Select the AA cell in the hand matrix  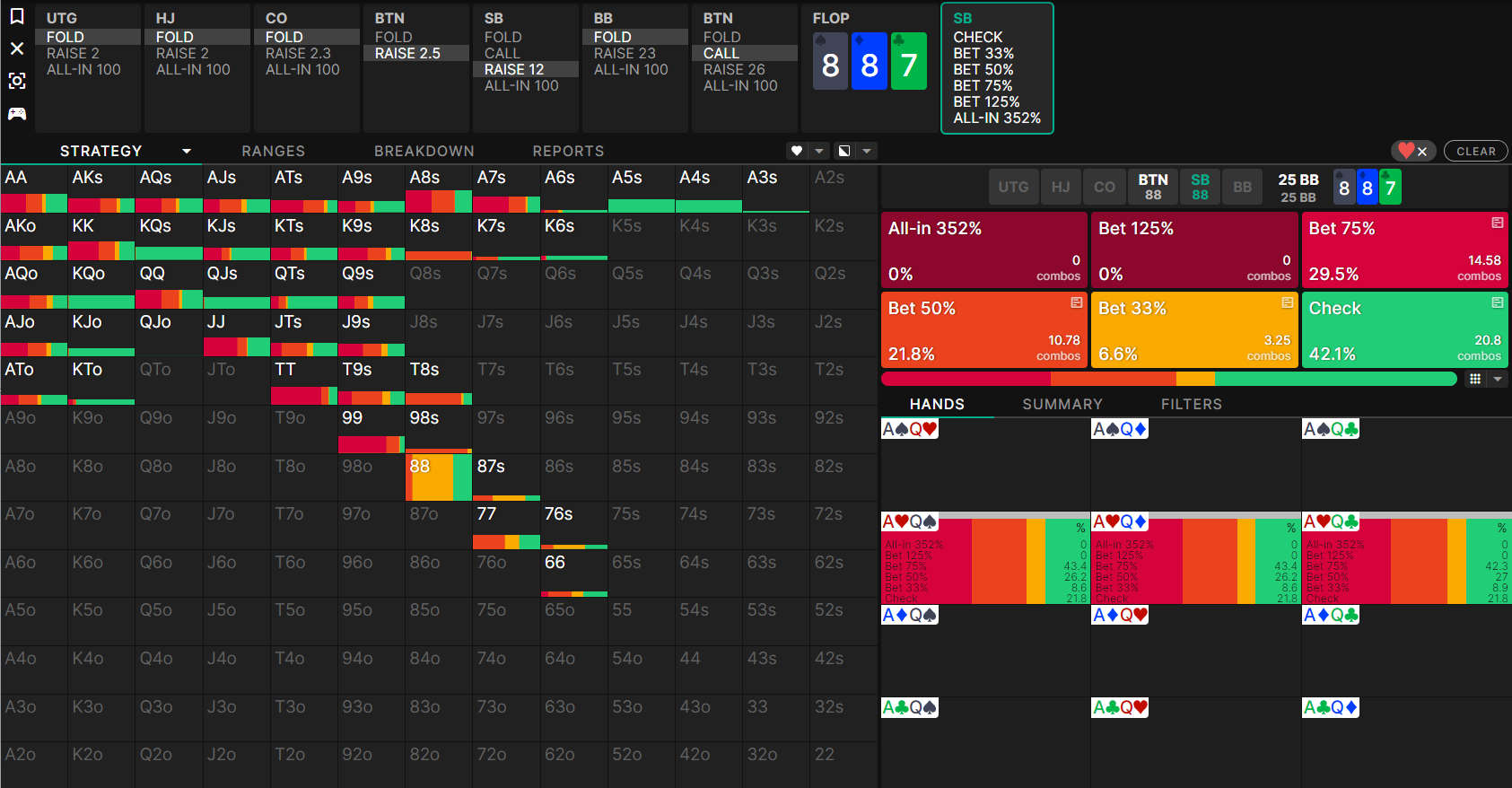[x=34, y=188]
